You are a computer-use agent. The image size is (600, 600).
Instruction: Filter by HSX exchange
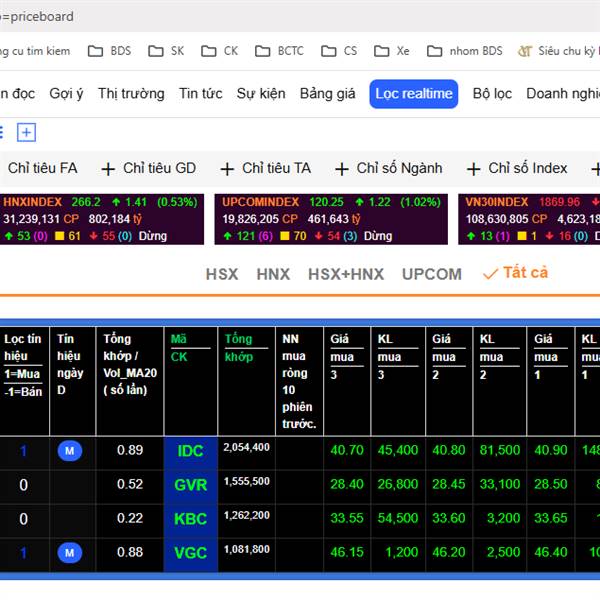(222, 274)
